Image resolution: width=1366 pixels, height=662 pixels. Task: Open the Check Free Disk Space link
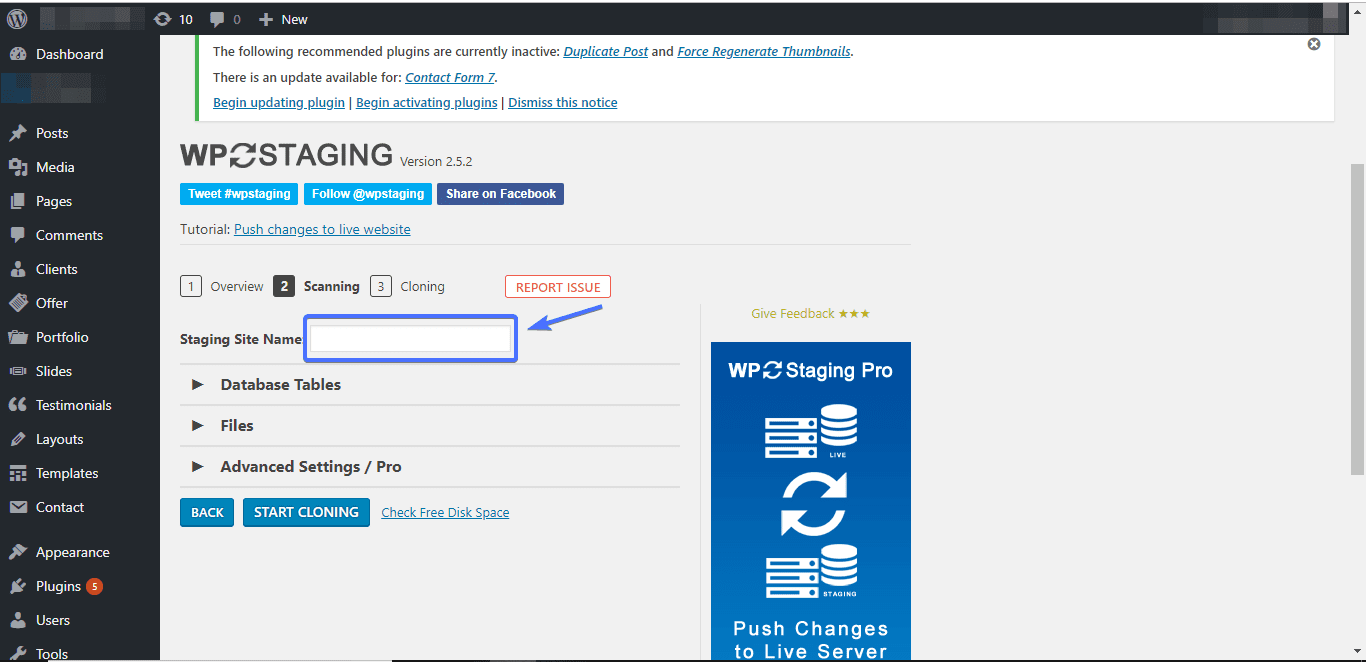(445, 512)
